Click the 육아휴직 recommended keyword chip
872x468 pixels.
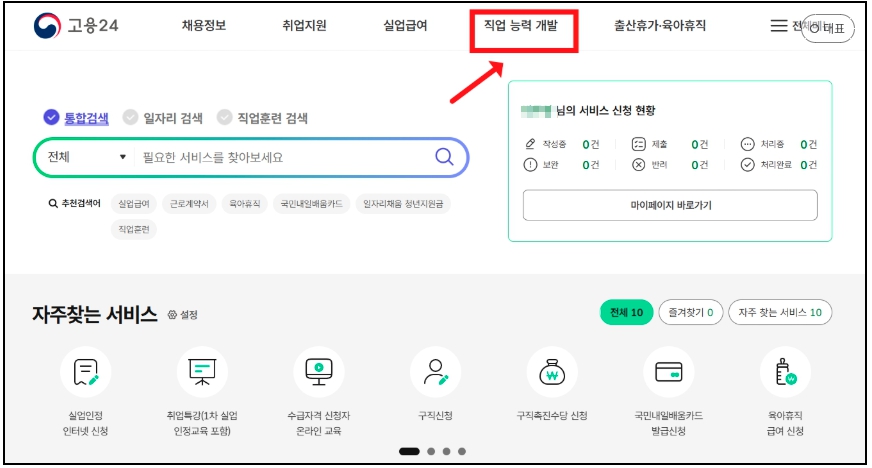tap(245, 204)
